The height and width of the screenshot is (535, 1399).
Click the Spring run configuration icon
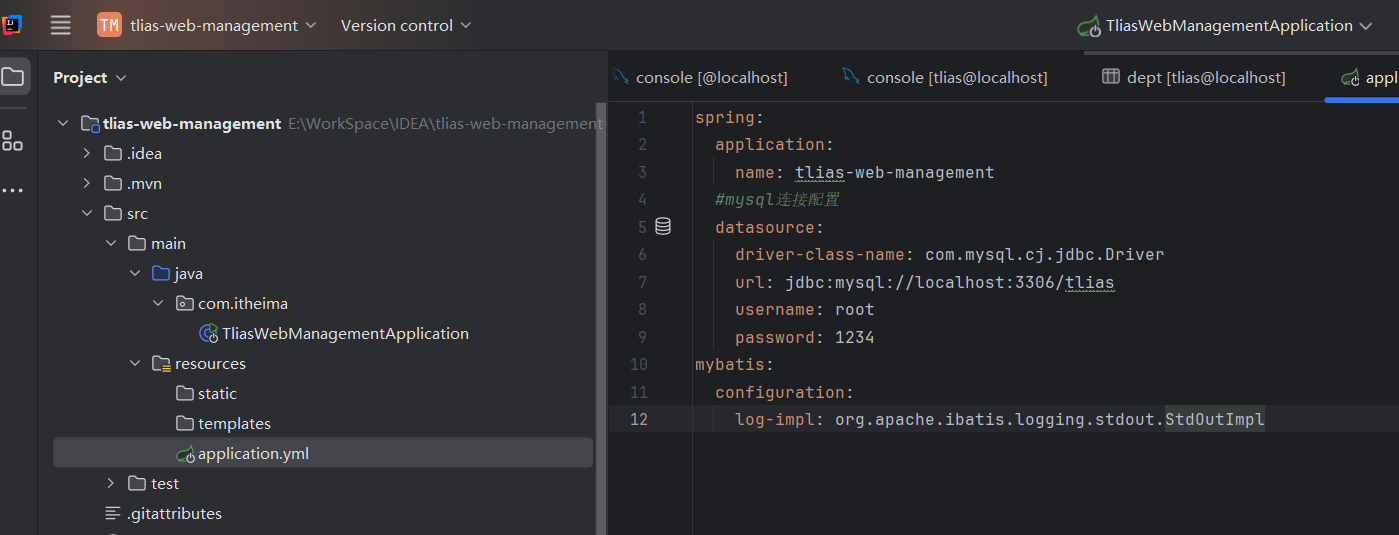[x=1089, y=26]
